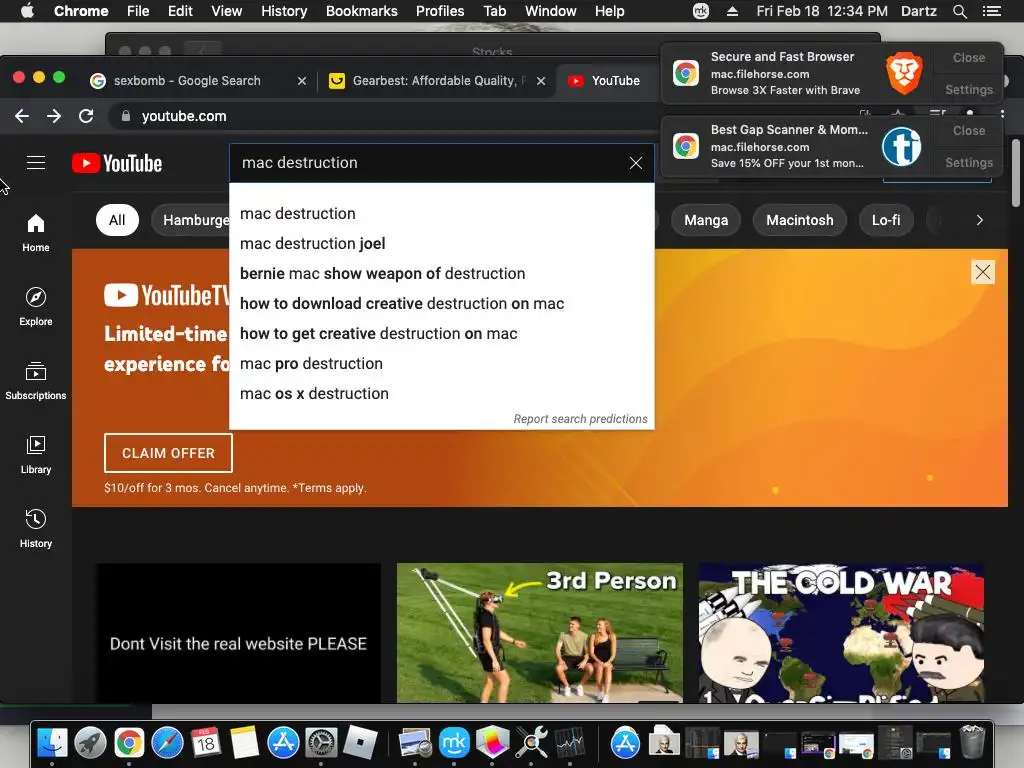Open the Profiles menu
Viewport: 1024px width, 768px height.
click(x=440, y=11)
